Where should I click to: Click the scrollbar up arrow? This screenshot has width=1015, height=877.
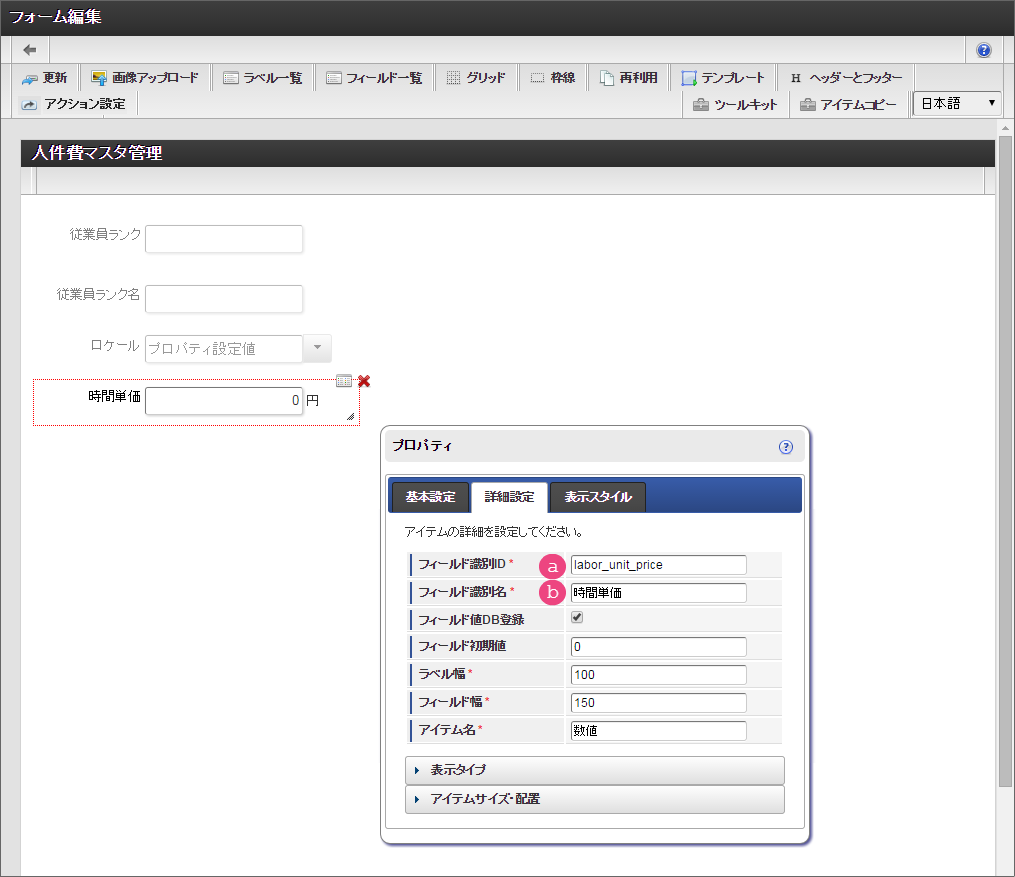pyautogui.click(x=1005, y=128)
